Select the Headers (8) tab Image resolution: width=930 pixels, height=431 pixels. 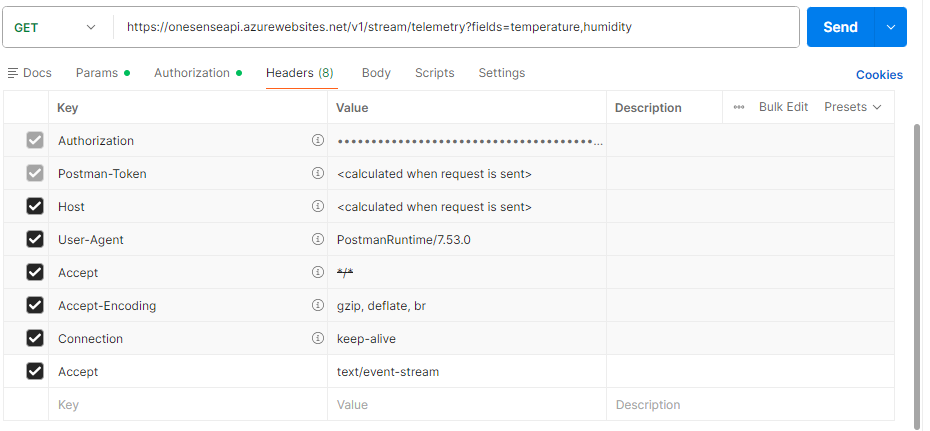(x=300, y=73)
